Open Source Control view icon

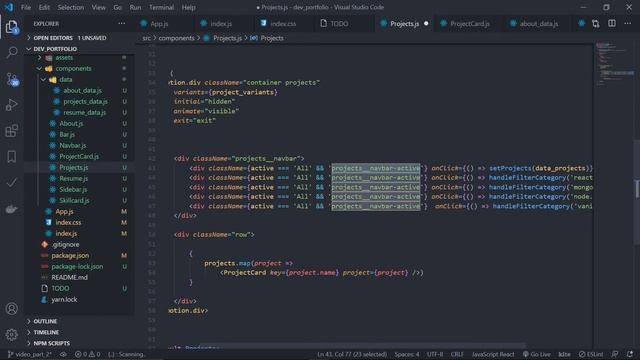12,79
